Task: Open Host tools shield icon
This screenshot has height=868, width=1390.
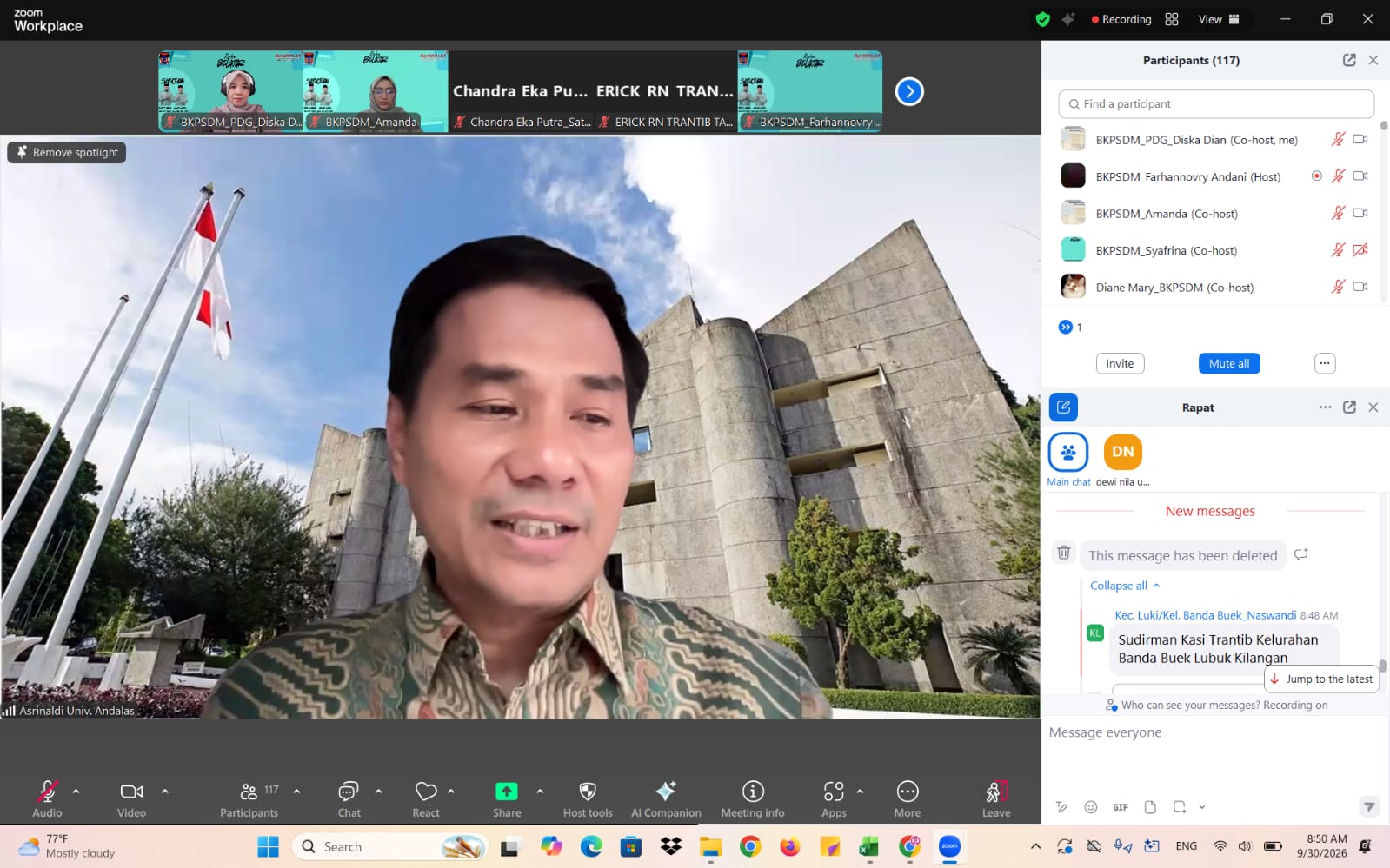Action: coord(588,791)
